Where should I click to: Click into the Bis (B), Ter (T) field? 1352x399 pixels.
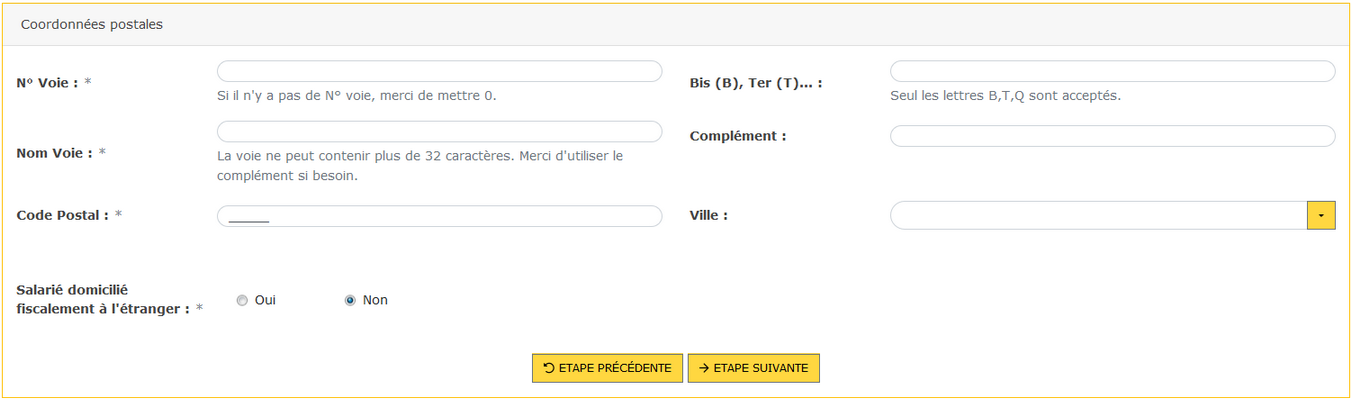pos(1112,71)
